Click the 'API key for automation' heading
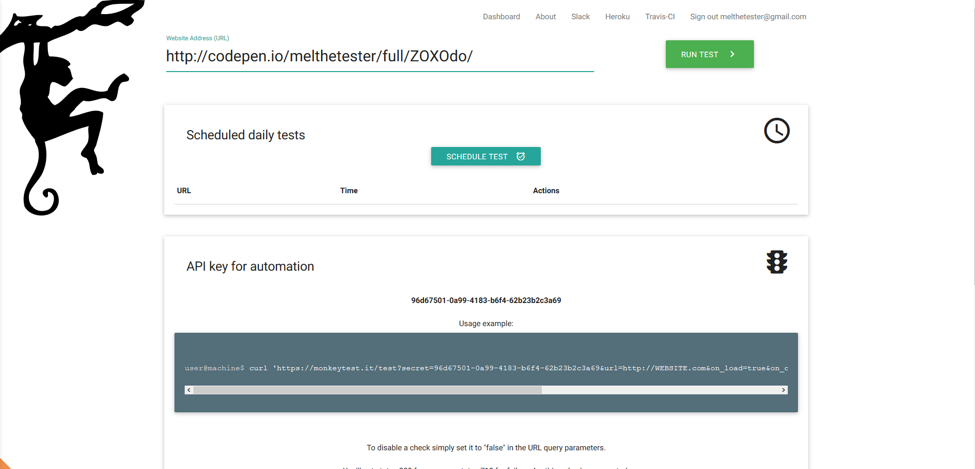975x469 pixels. [x=250, y=266]
